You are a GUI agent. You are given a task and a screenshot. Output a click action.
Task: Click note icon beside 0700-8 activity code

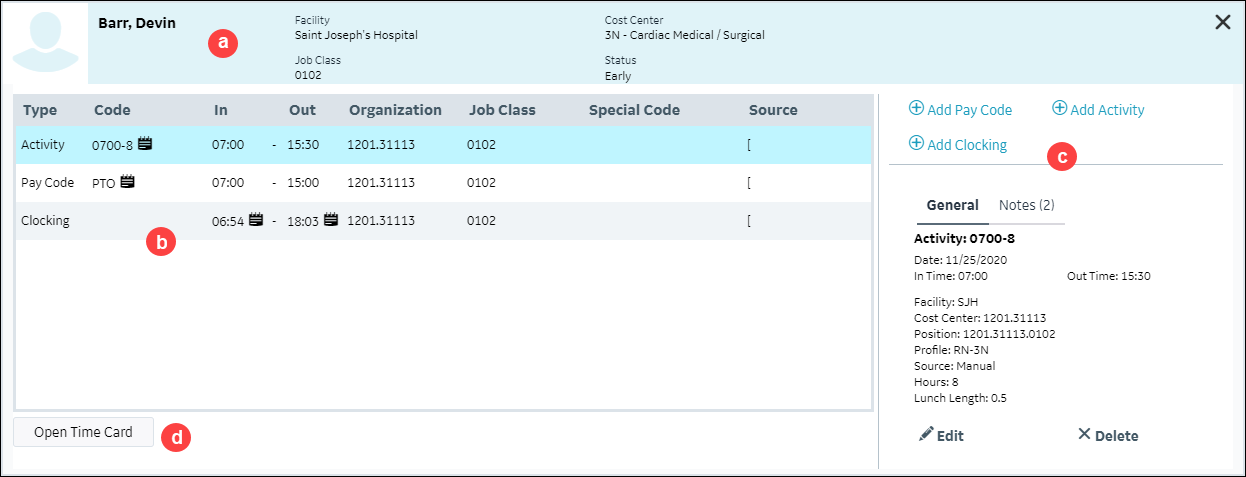click(x=145, y=144)
